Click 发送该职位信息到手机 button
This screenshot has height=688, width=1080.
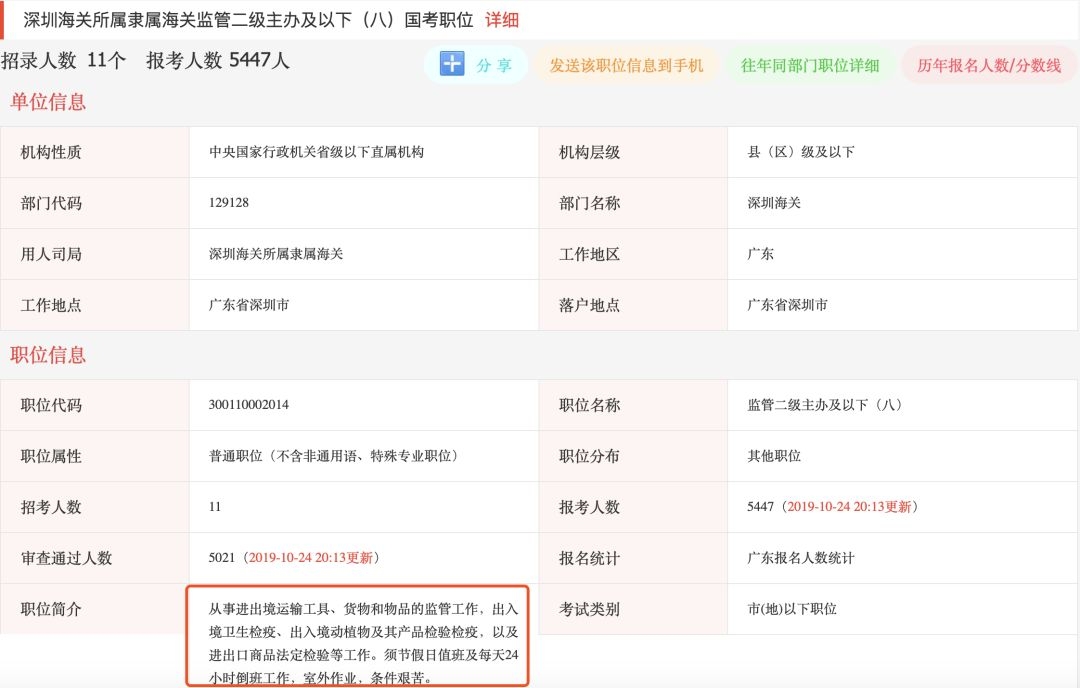click(626, 65)
